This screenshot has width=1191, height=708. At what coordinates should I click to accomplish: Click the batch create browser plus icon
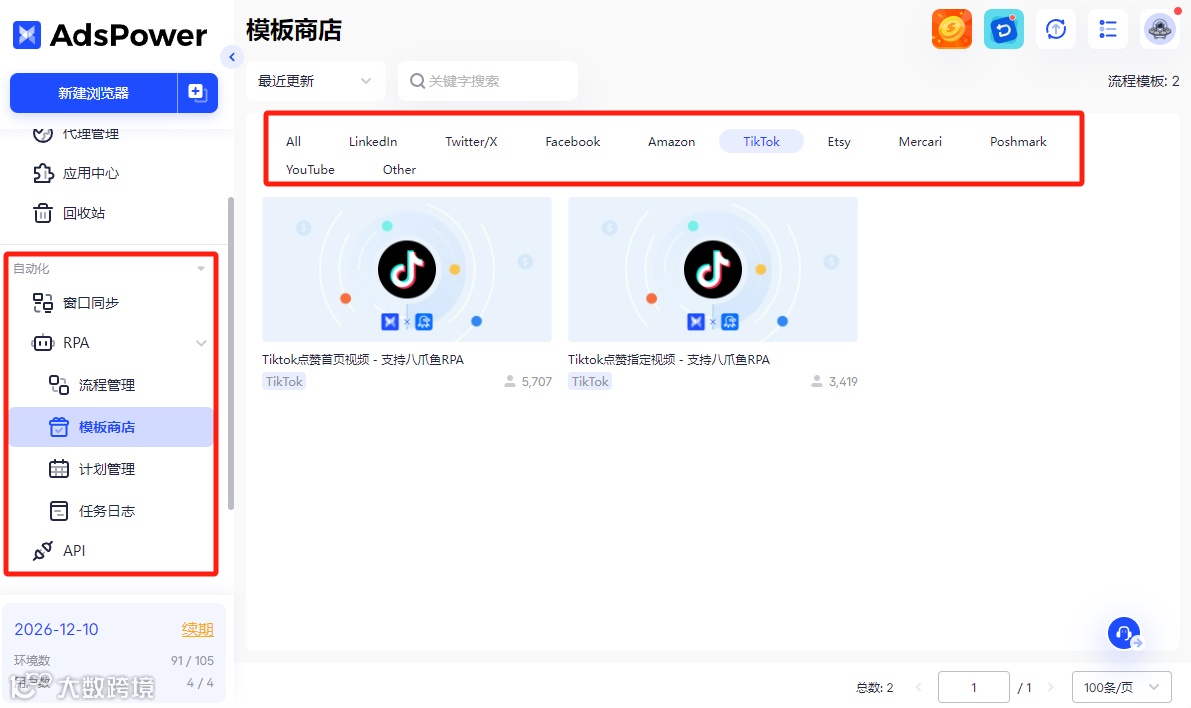(x=197, y=93)
